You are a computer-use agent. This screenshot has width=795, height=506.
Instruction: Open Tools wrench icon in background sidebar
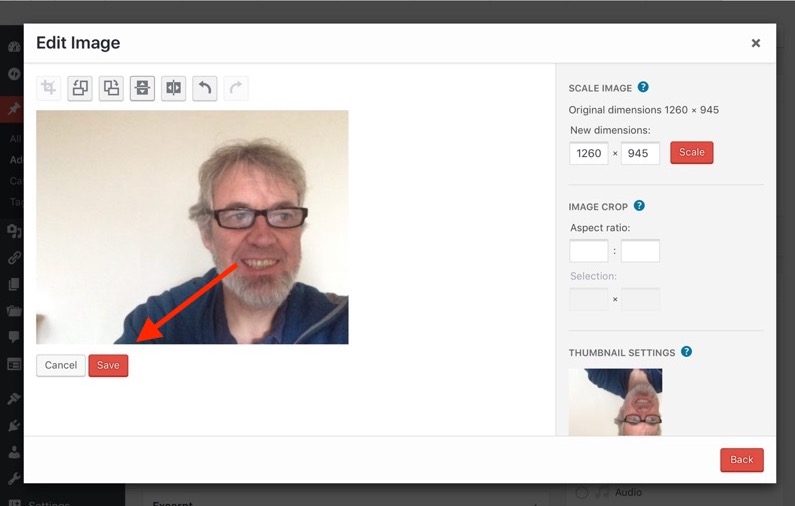click(14, 478)
